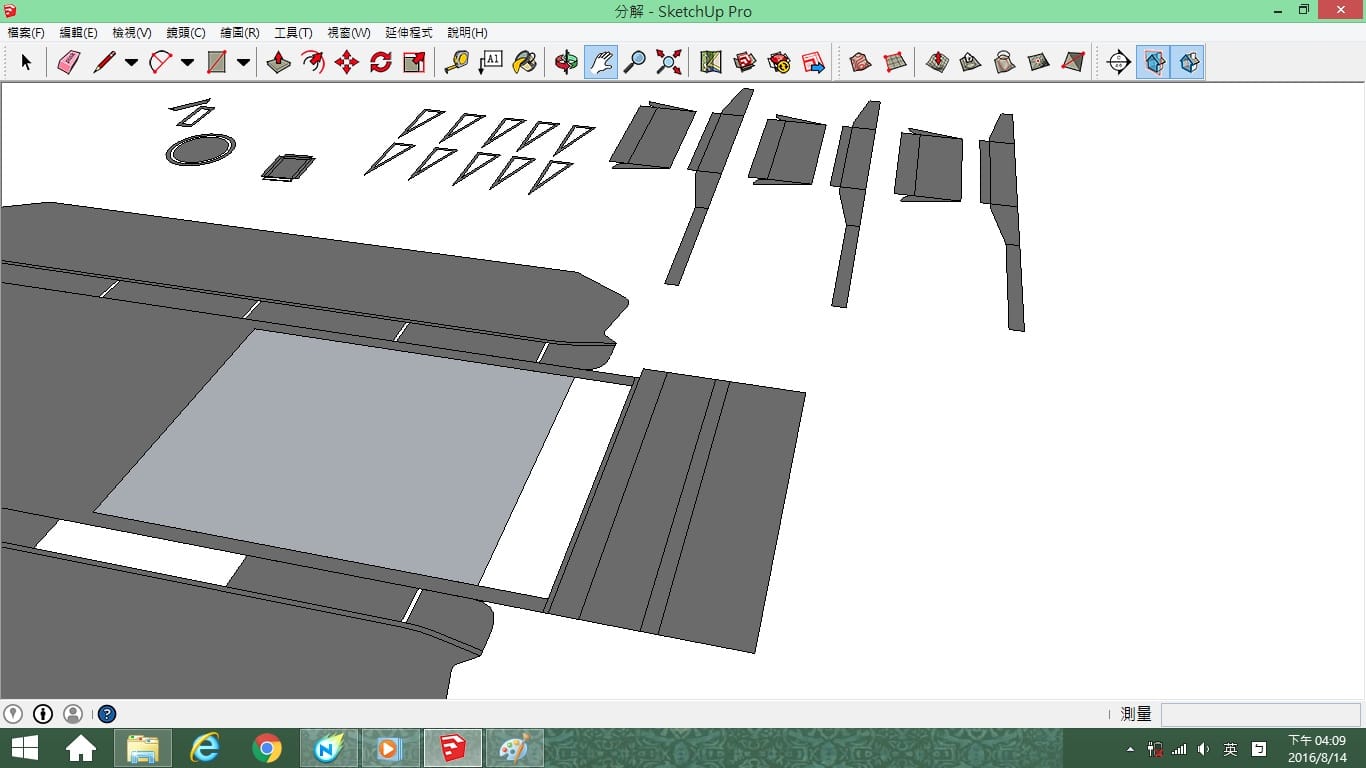Select the Rectangle shape tool
Screen dimensions: 1366x768
[x=216, y=62]
